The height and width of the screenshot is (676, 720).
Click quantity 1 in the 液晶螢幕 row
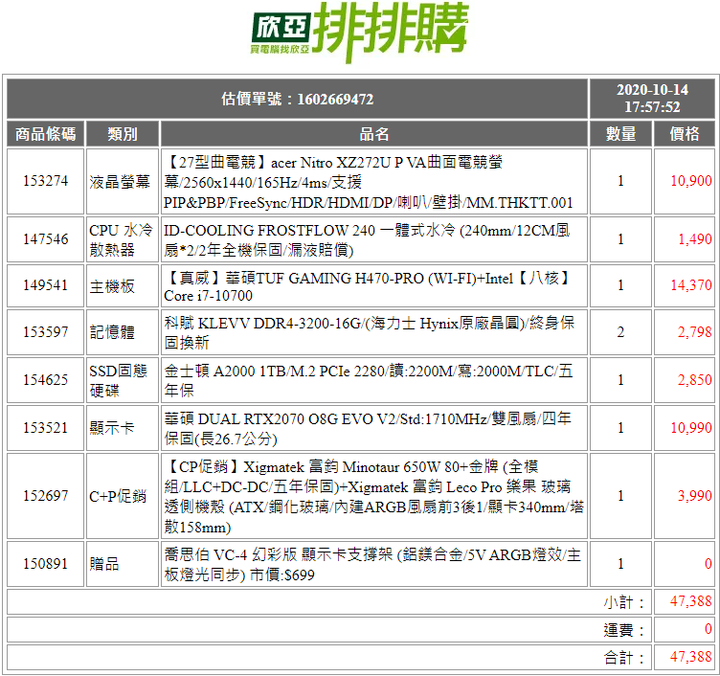[621, 181]
